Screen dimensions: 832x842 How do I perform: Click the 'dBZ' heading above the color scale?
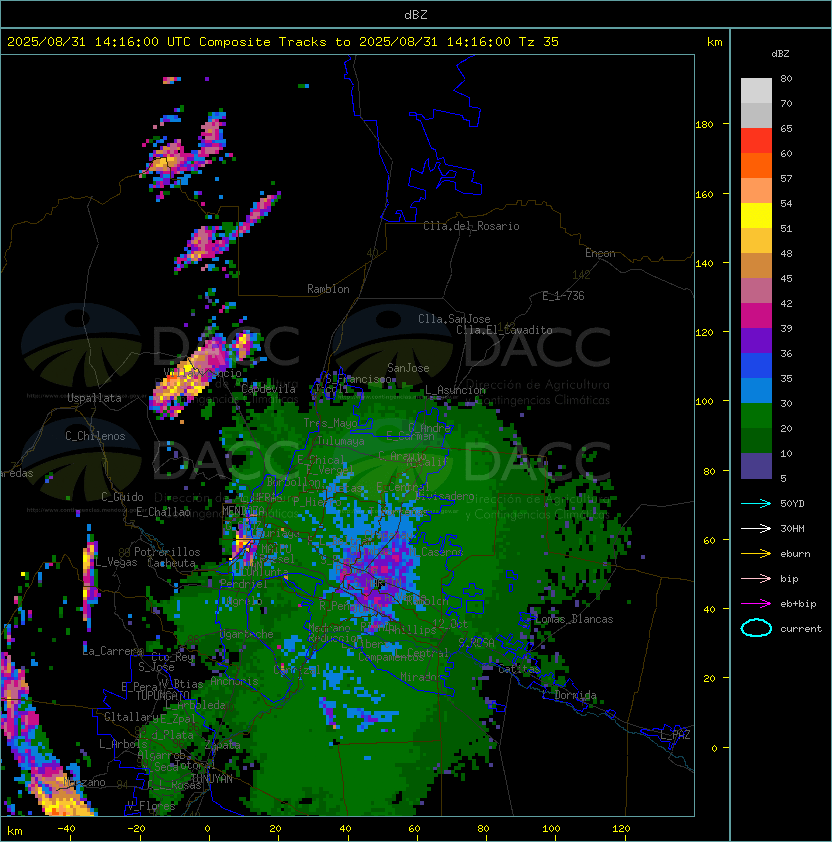tap(780, 54)
